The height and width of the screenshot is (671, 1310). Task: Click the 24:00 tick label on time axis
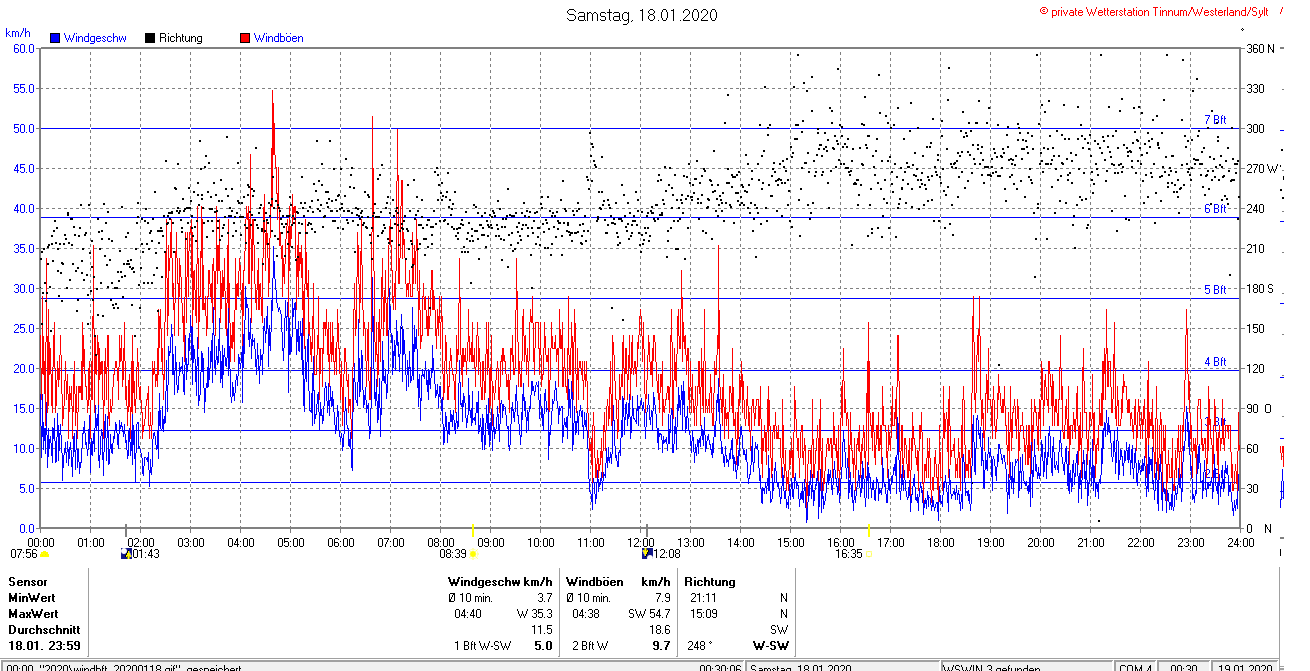click(x=1241, y=542)
